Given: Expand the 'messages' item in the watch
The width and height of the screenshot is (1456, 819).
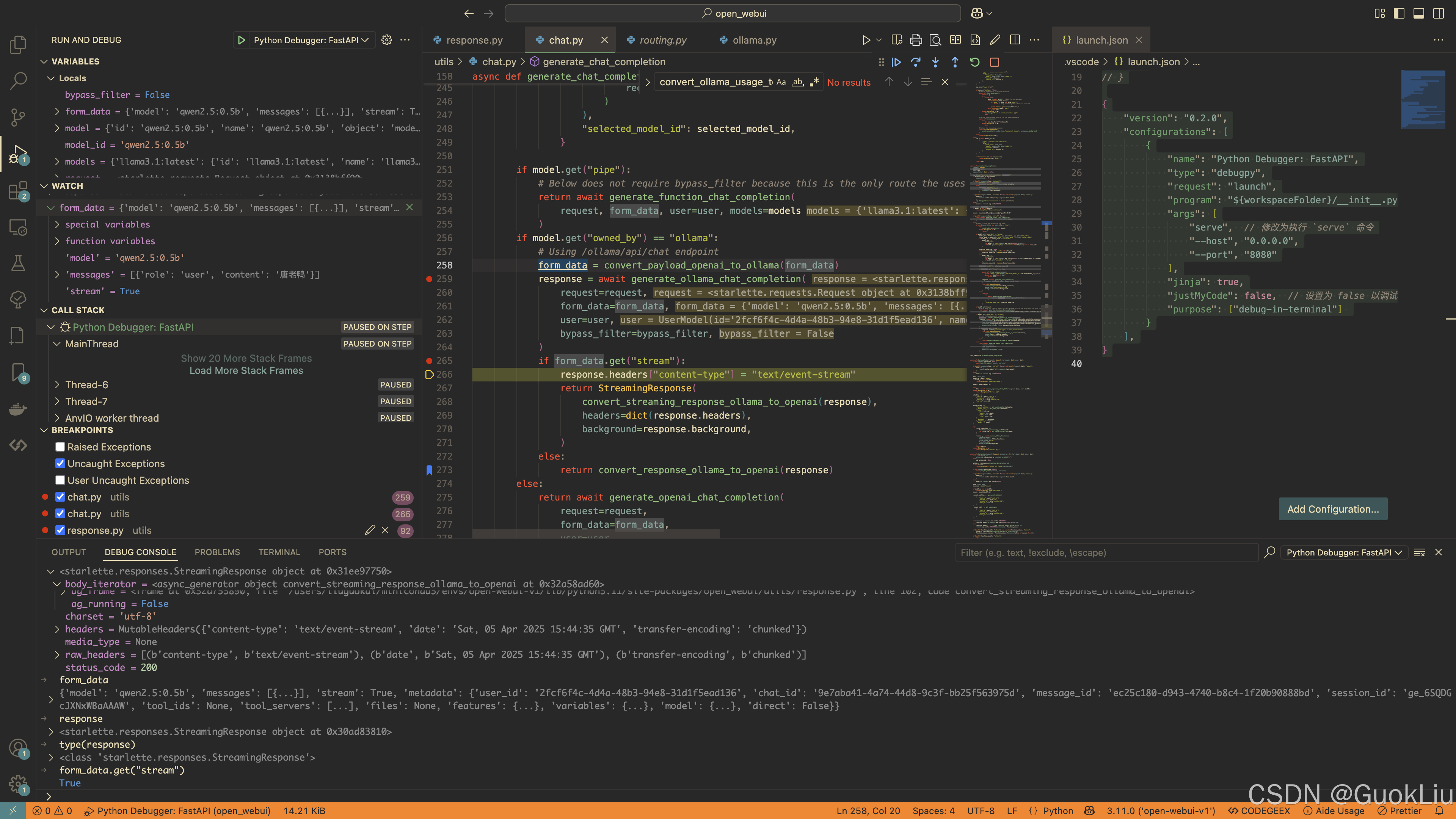Looking at the screenshot, I should (x=57, y=275).
